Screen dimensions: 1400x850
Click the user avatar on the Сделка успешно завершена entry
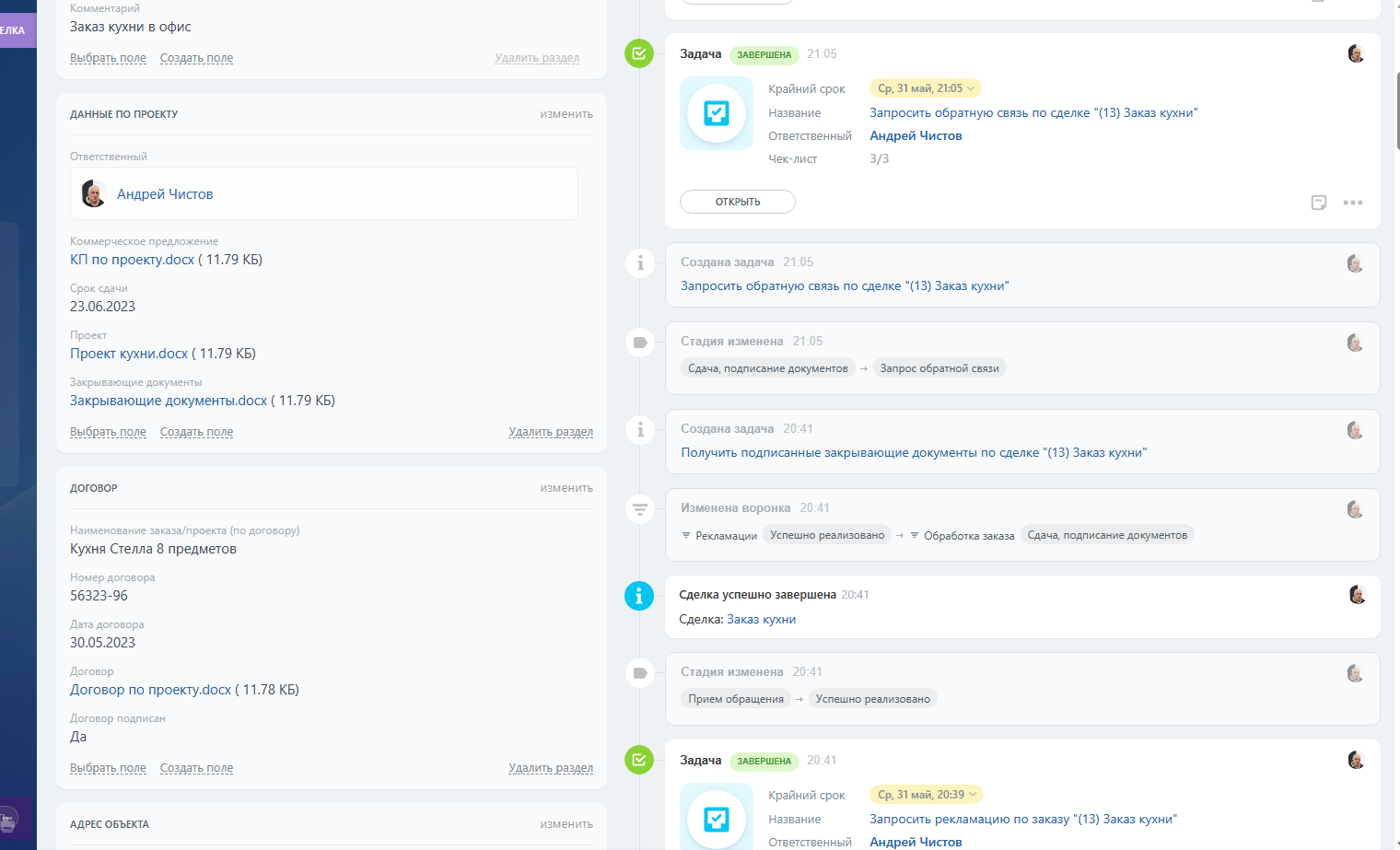tap(1356, 595)
